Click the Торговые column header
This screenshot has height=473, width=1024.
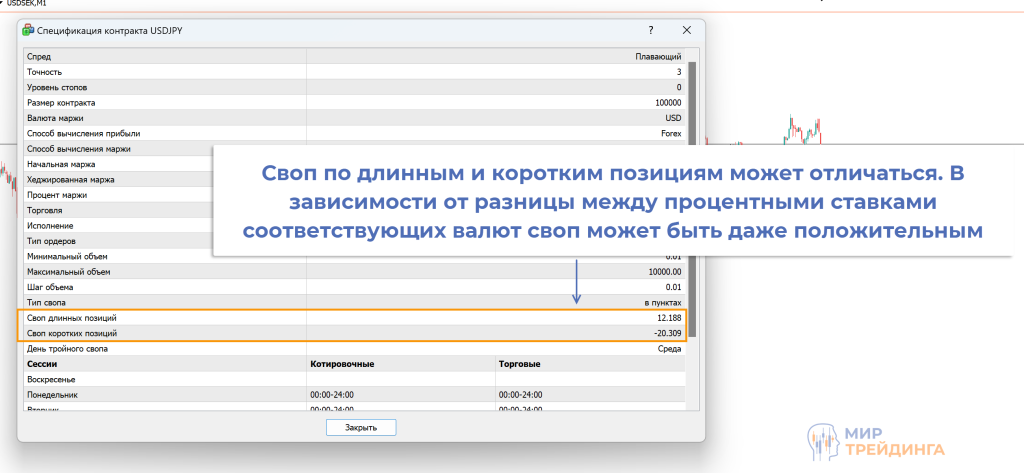[x=589, y=364]
